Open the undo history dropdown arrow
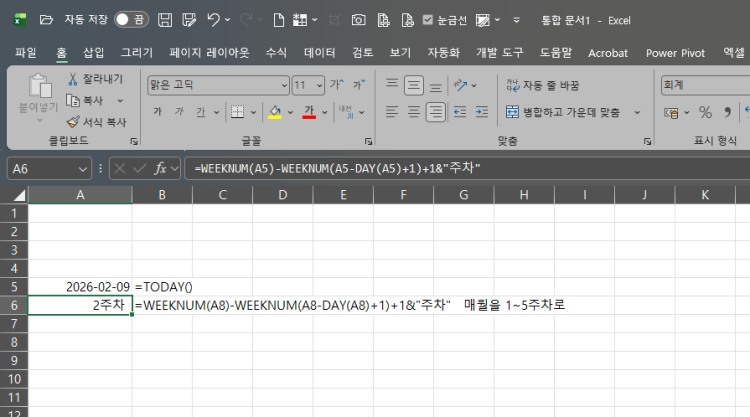 pyautogui.click(x=228, y=20)
